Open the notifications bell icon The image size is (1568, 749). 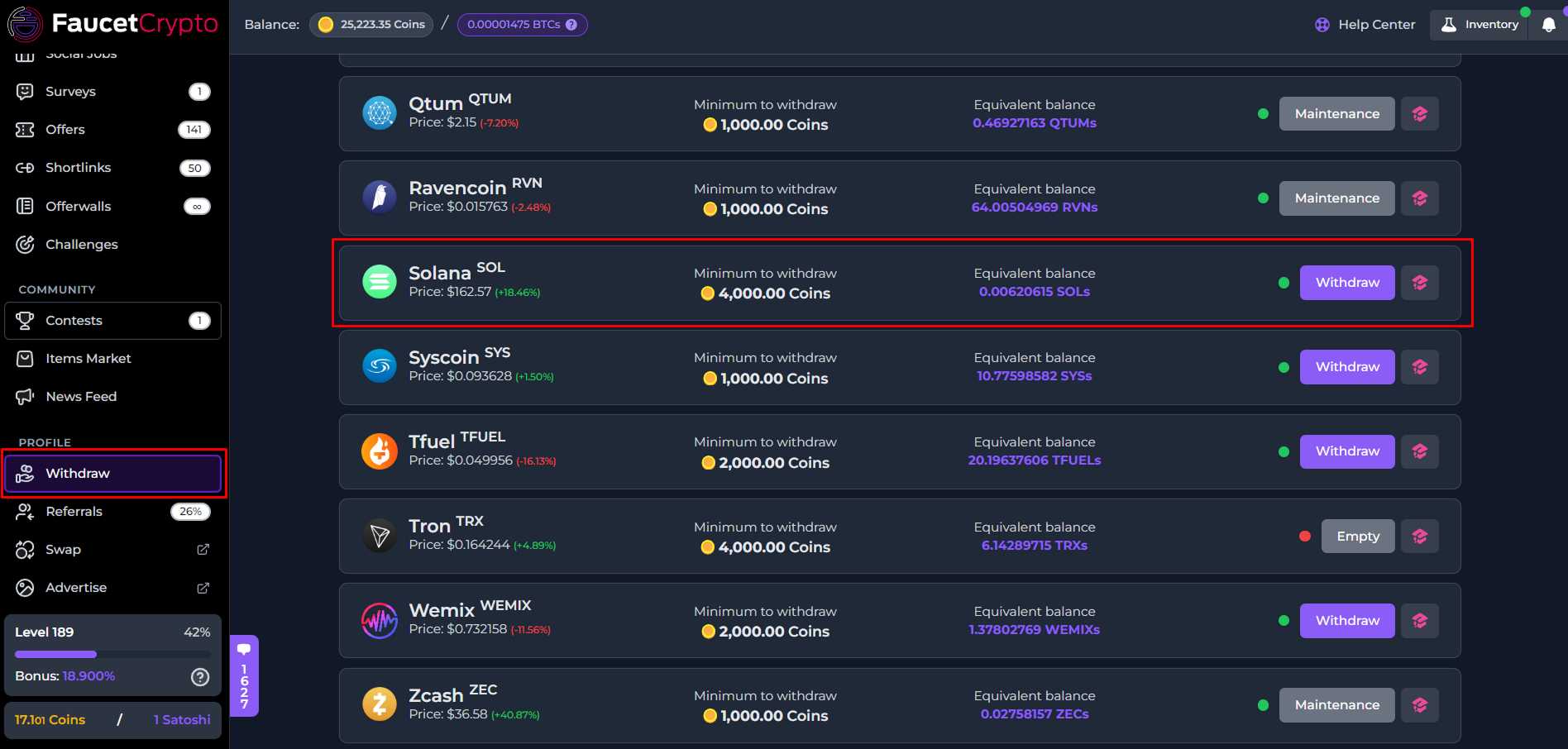[x=1548, y=25]
